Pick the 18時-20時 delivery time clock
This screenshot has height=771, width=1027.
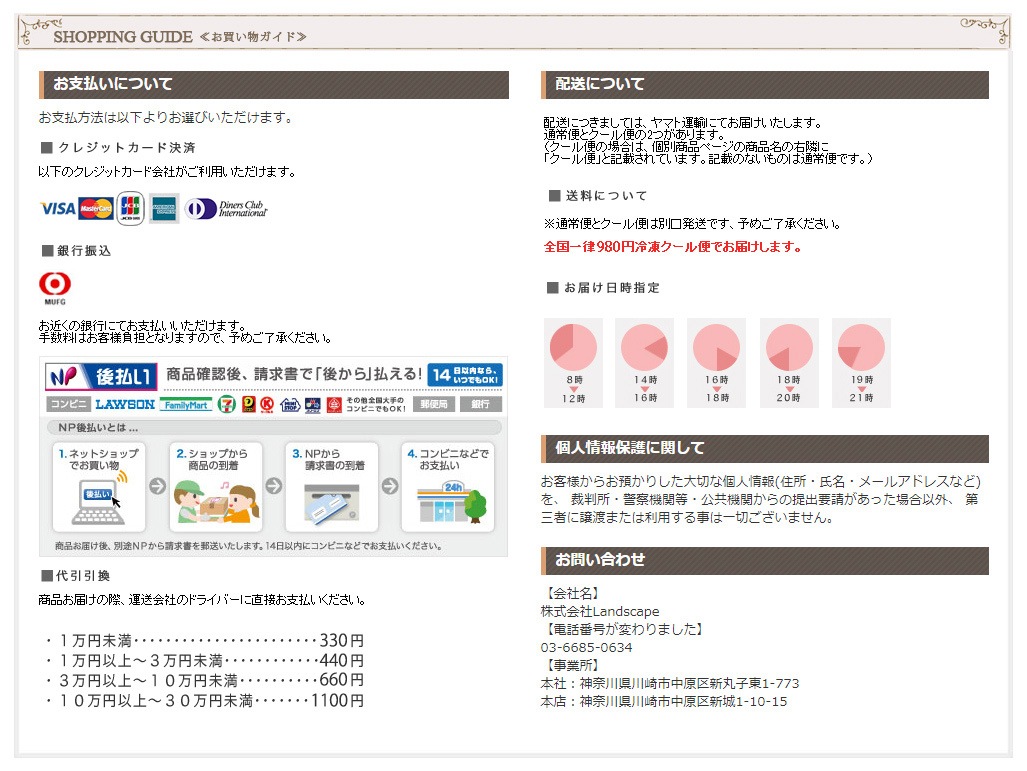[789, 362]
